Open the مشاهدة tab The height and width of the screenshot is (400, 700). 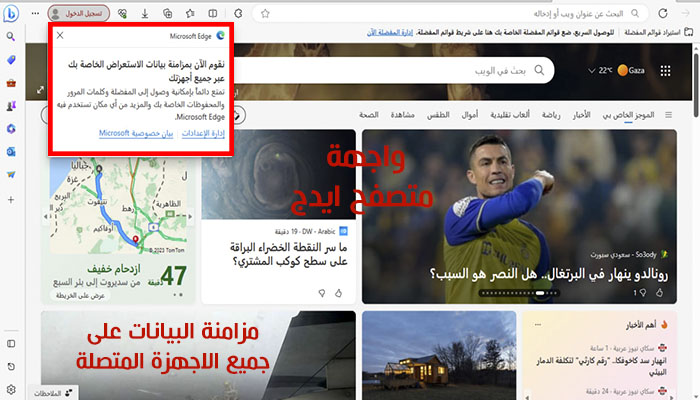pos(402,115)
